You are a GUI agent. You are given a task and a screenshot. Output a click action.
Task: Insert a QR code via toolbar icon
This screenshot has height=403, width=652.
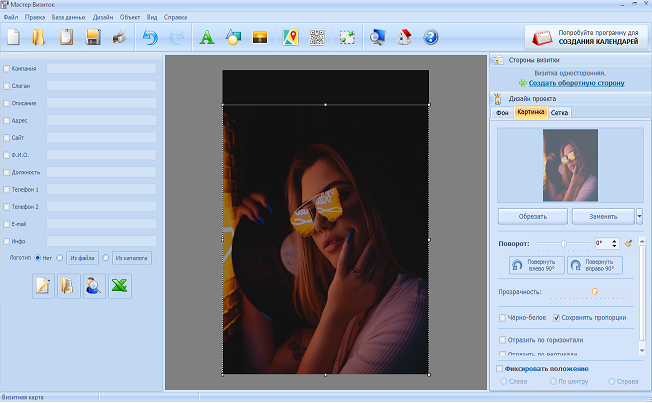point(319,38)
